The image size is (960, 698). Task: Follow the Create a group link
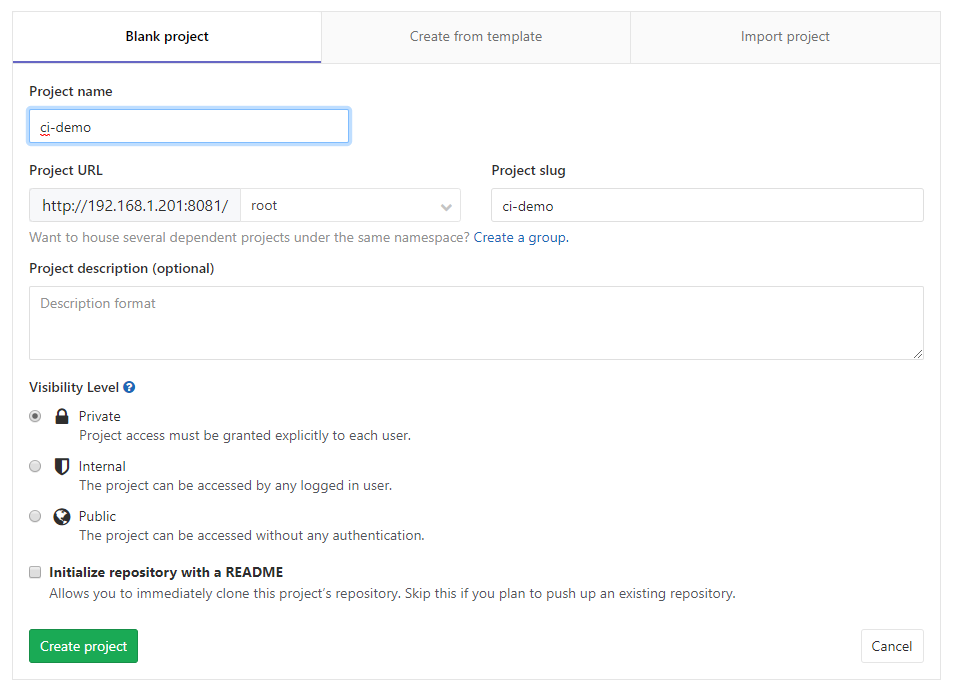pyautogui.click(x=520, y=237)
